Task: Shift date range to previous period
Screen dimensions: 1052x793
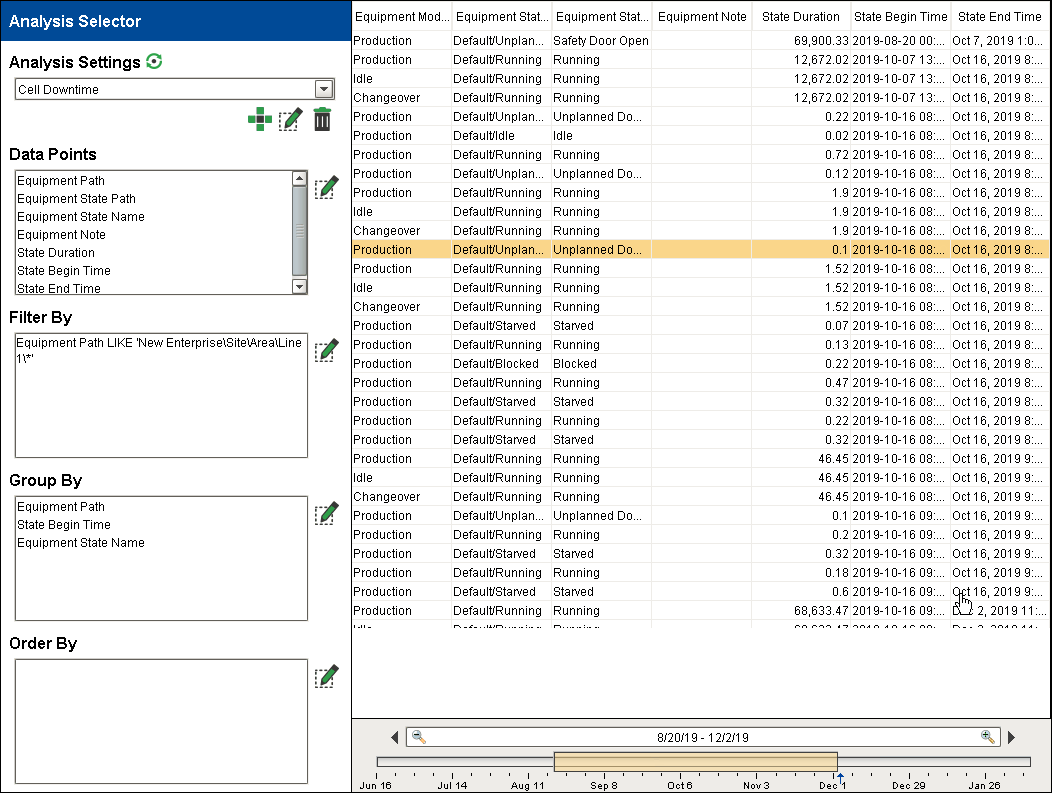Action: coord(394,738)
